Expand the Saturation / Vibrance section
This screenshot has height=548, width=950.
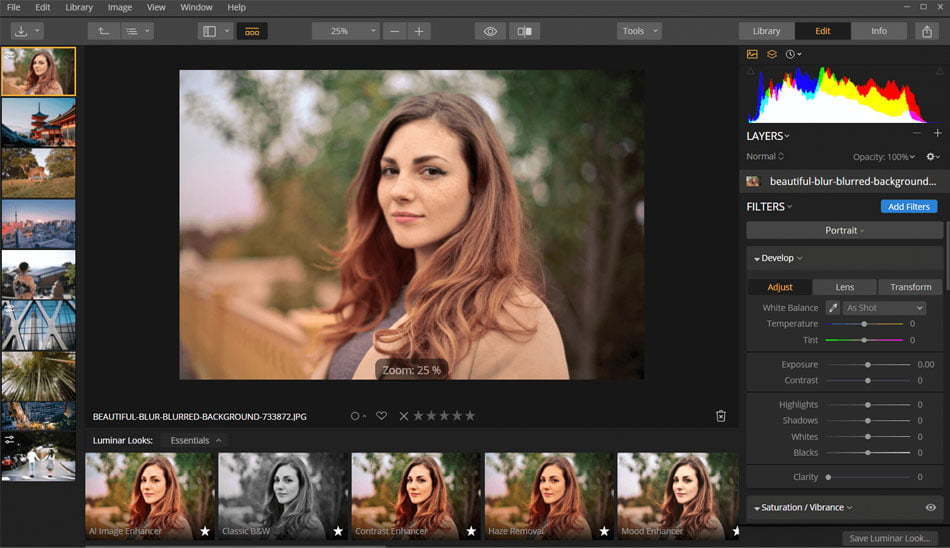coord(803,507)
